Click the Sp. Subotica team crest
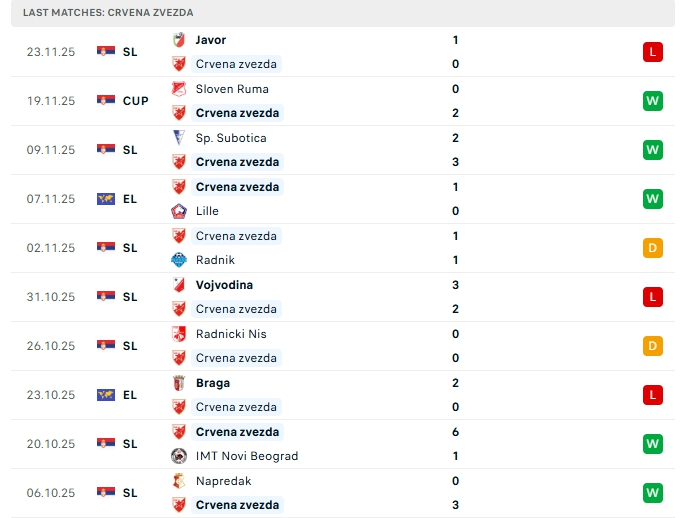The width and height of the screenshot is (685, 518). (179, 138)
